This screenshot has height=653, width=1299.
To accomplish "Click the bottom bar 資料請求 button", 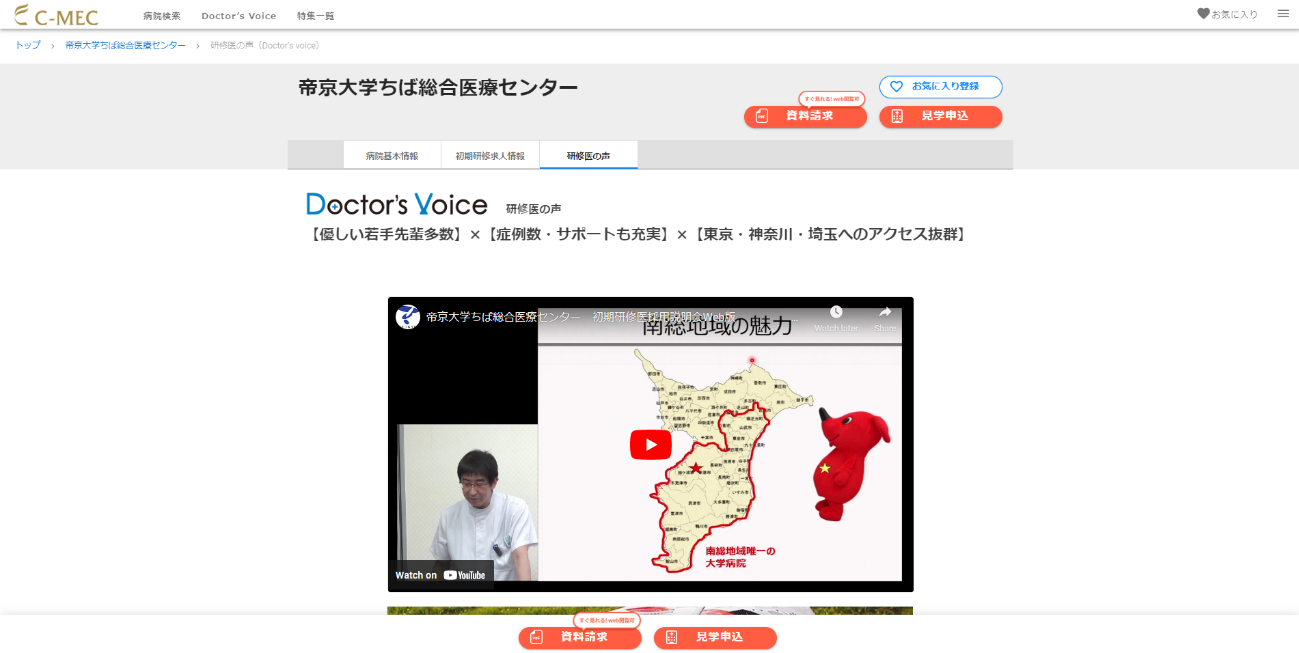I will click(x=580, y=637).
